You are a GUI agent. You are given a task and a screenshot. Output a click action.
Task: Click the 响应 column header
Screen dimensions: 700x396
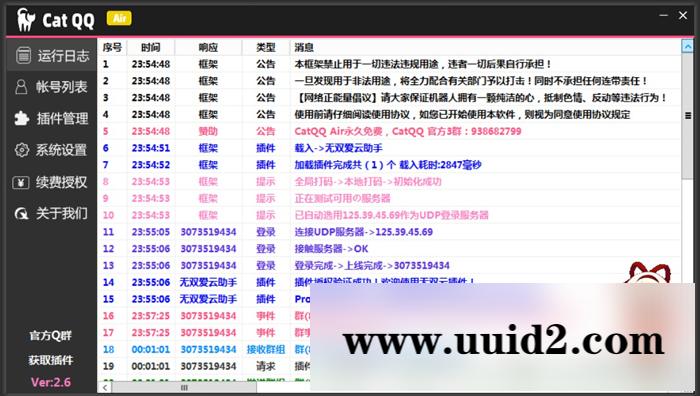click(208, 47)
